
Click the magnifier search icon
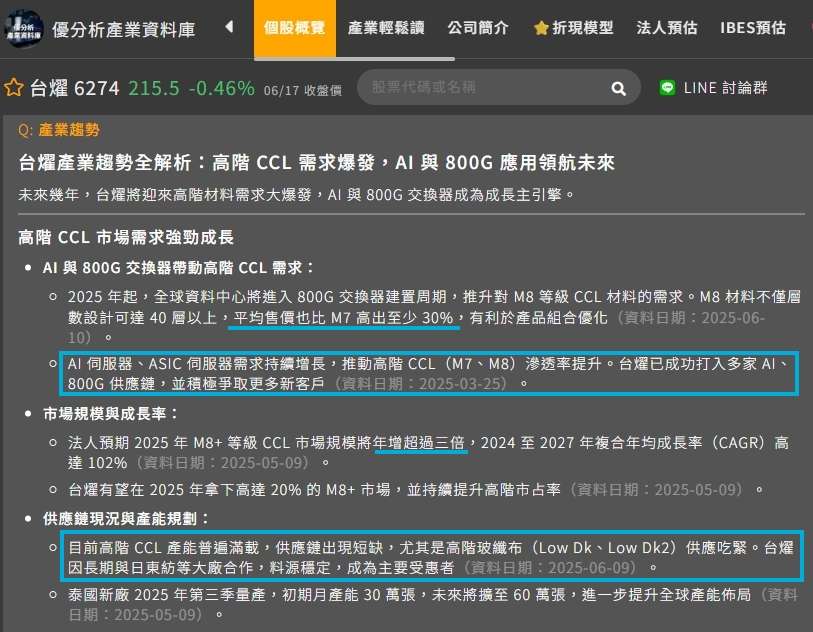pos(618,88)
